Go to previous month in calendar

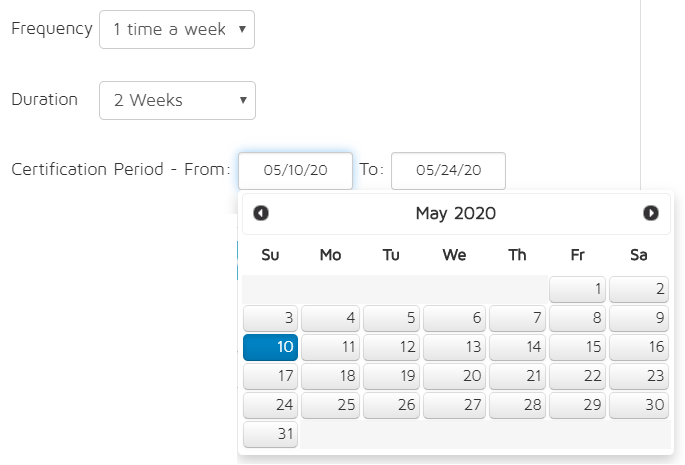tap(261, 213)
